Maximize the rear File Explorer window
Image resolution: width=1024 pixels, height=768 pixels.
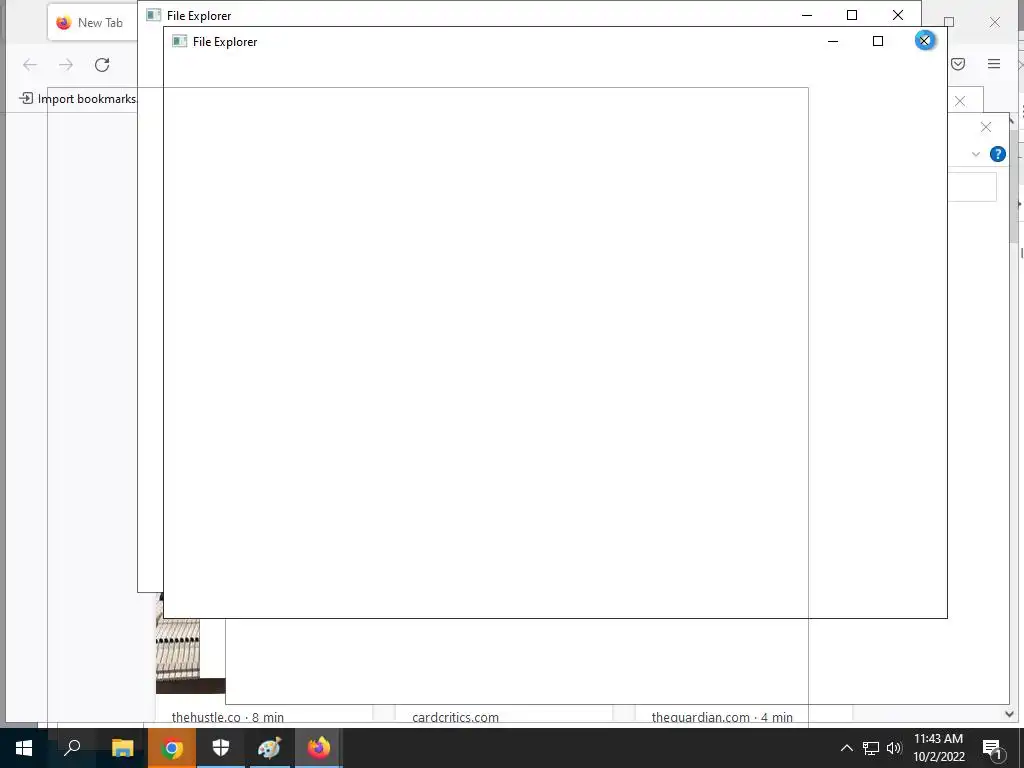tap(852, 15)
